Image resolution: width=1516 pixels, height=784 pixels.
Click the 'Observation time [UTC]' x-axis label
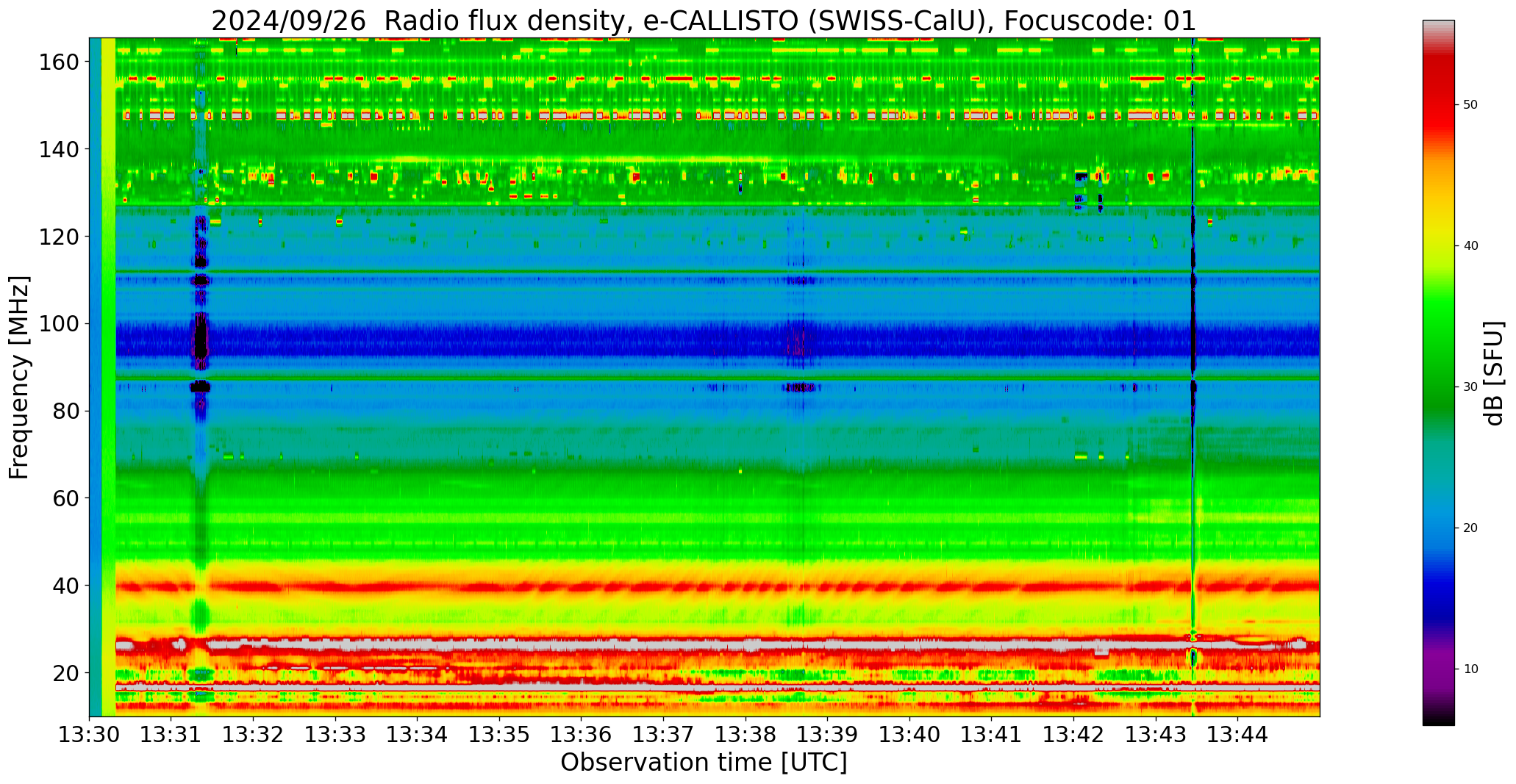(704, 762)
